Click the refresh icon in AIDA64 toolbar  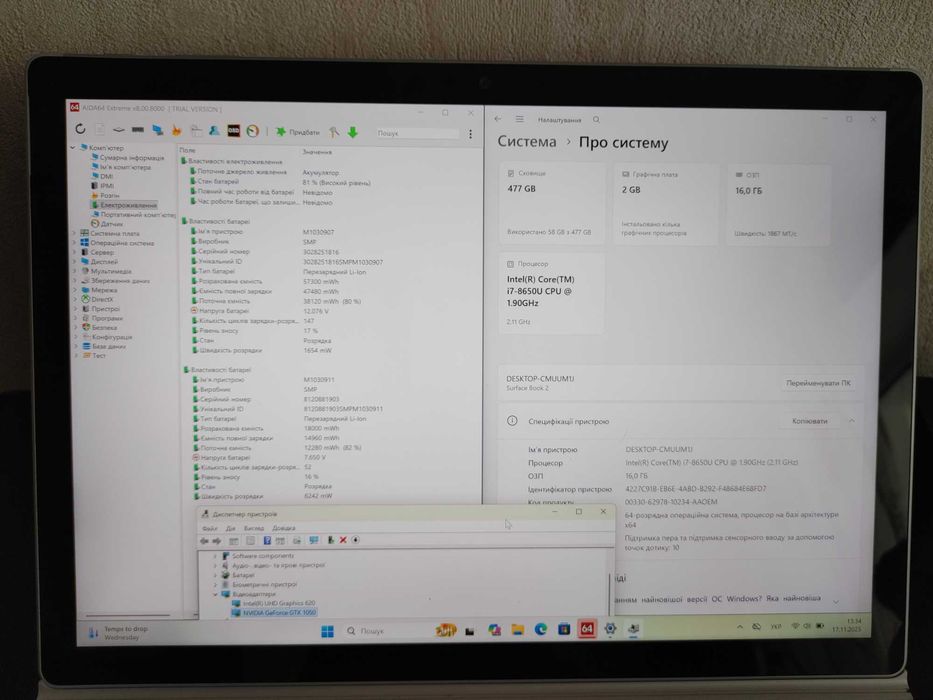click(81, 129)
